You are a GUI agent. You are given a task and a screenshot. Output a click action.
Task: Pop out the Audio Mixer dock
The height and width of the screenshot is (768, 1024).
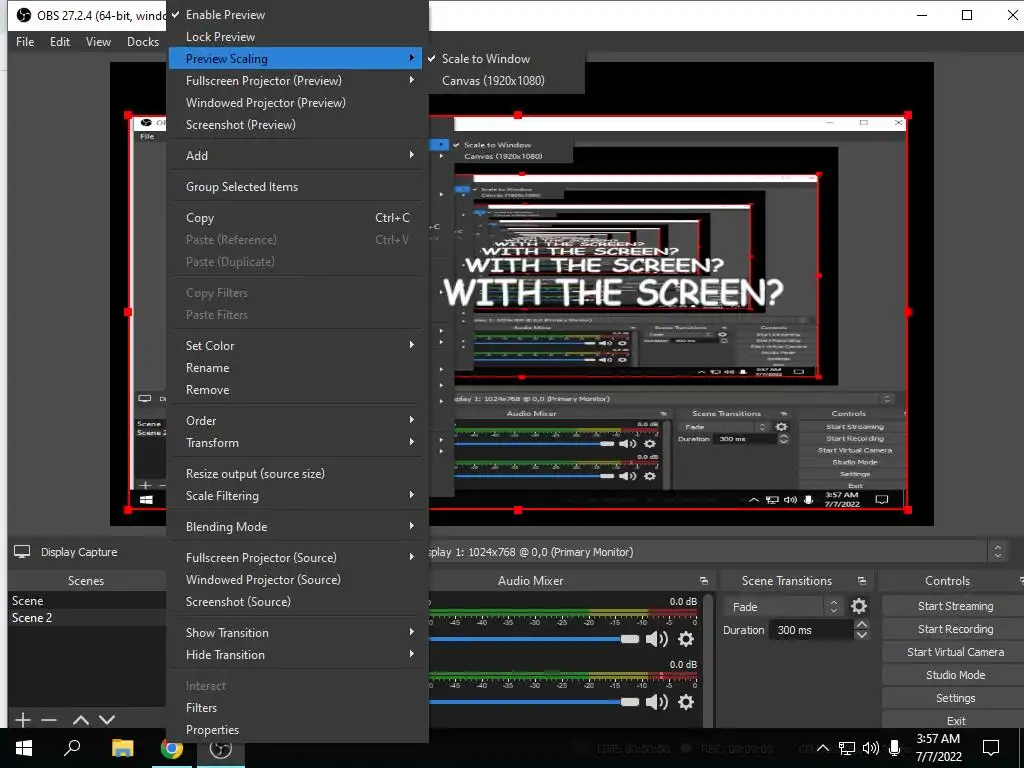703,581
